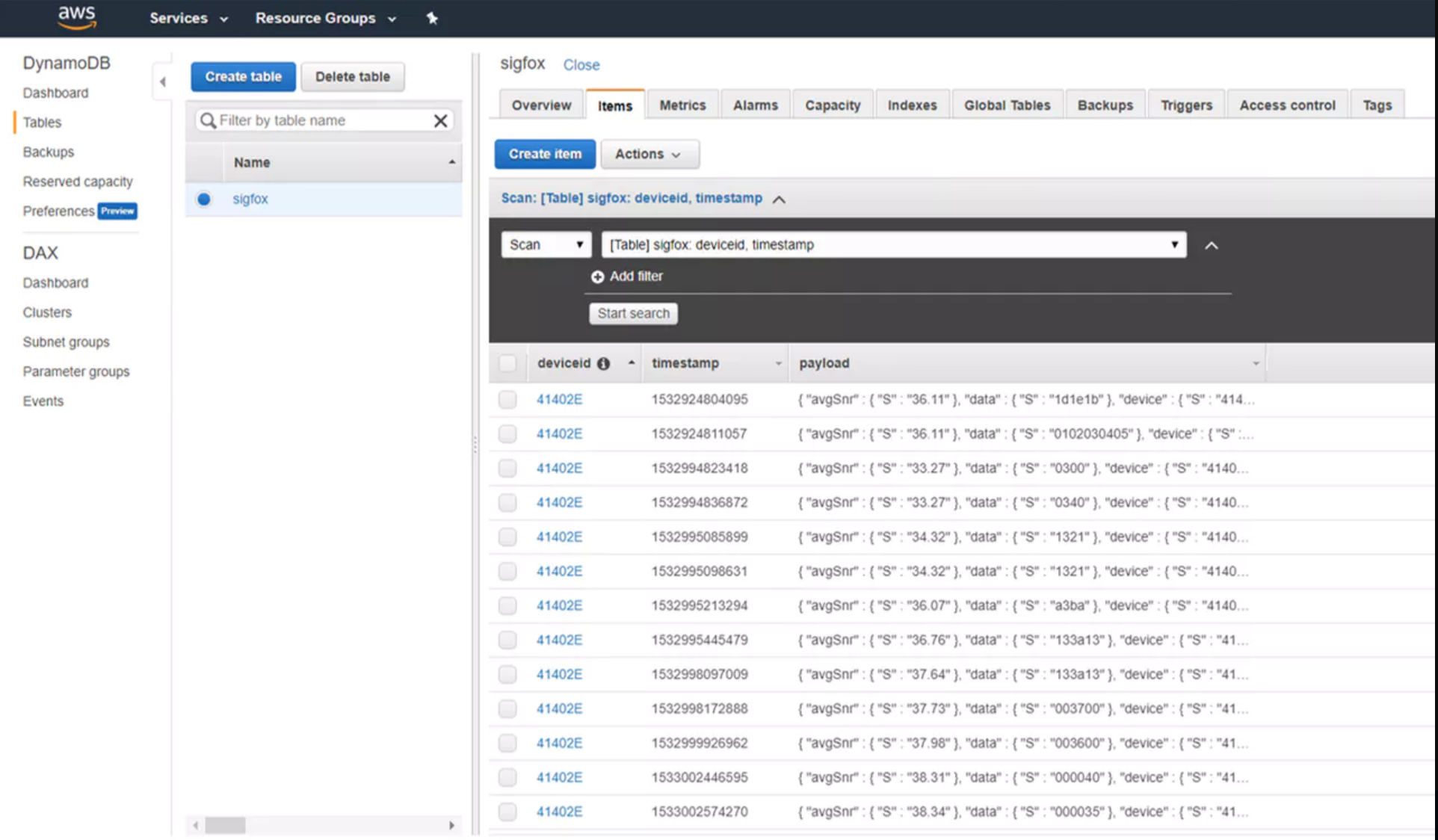Switch to the Tags tab
The height and width of the screenshot is (840, 1438).
coord(1377,105)
